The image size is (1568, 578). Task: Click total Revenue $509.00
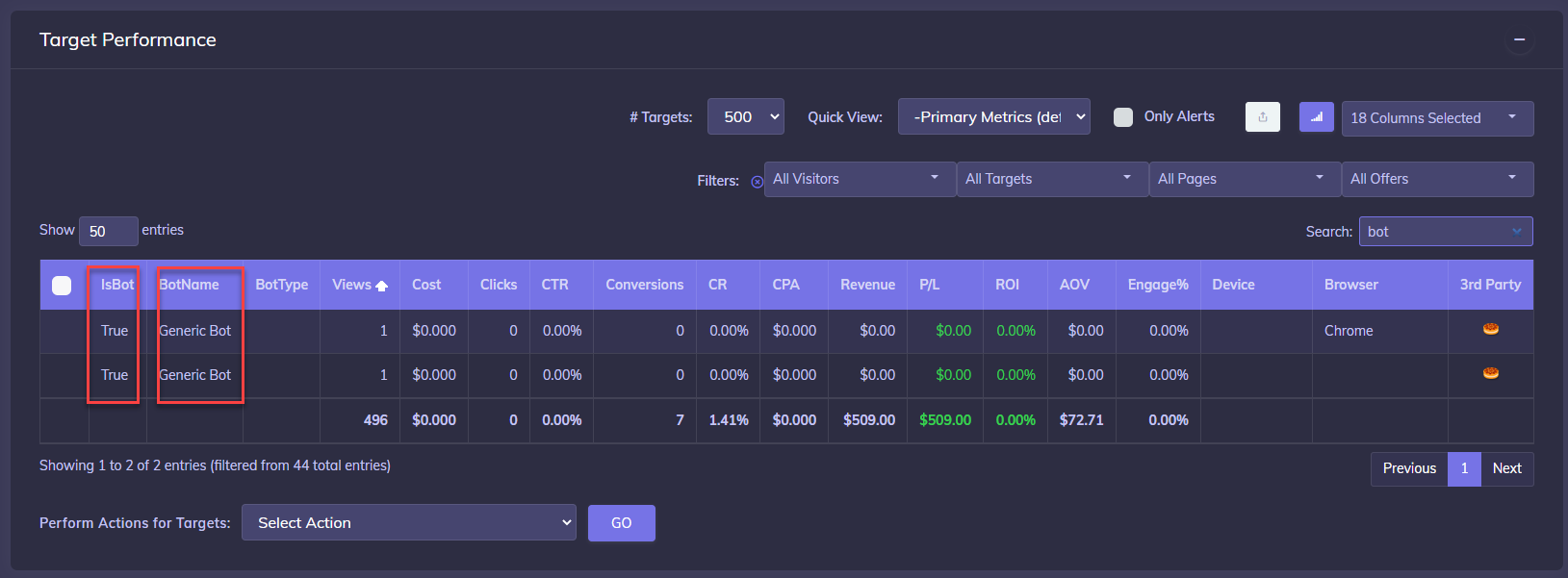(869, 420)
